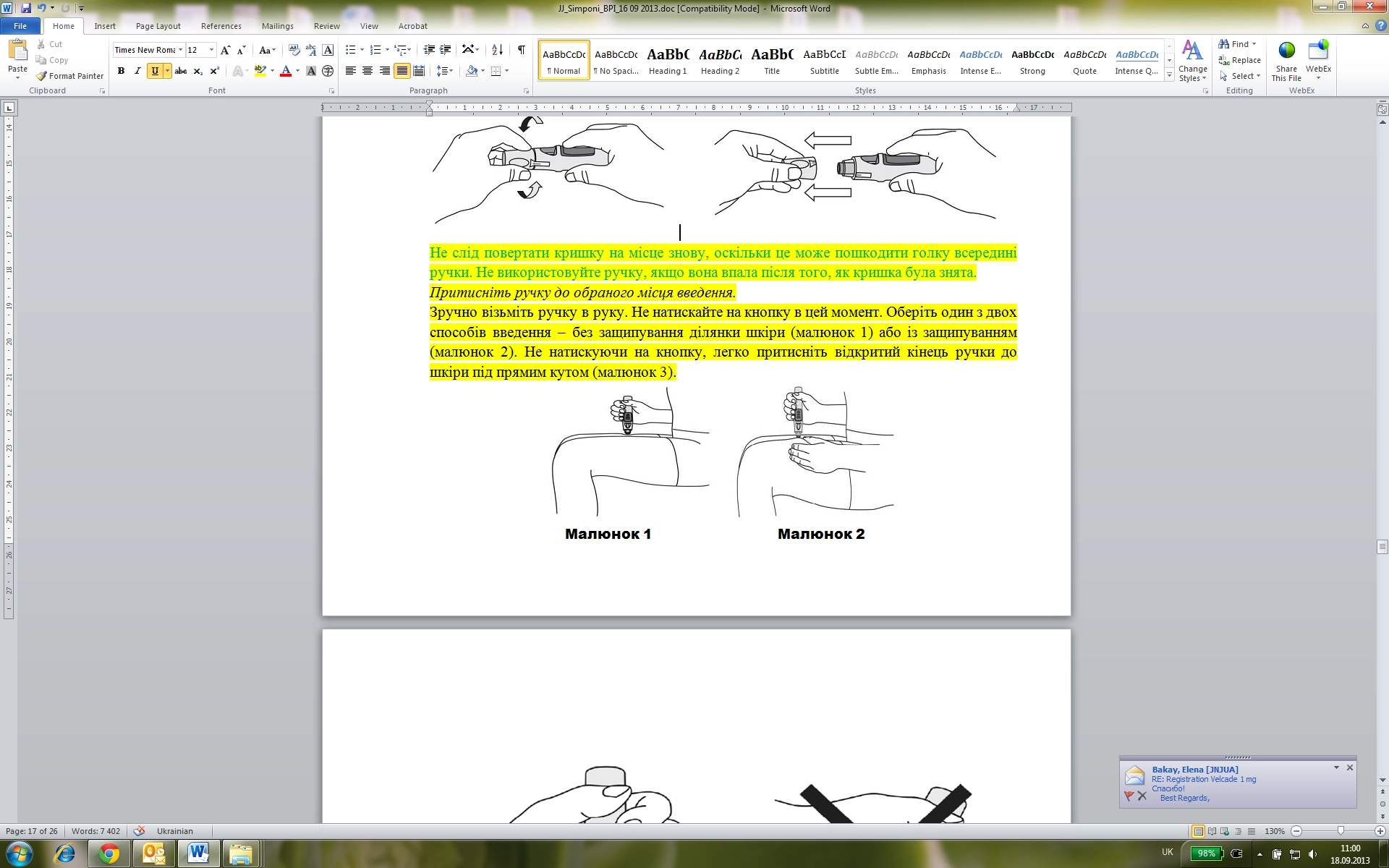Click the Grow Font icon
The width and height of the screenshot is (1389, 868).
(225, 50)
